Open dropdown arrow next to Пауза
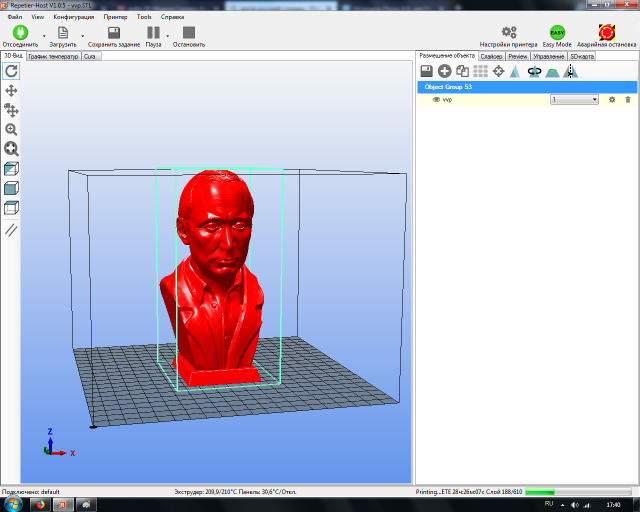 (167, 36)
